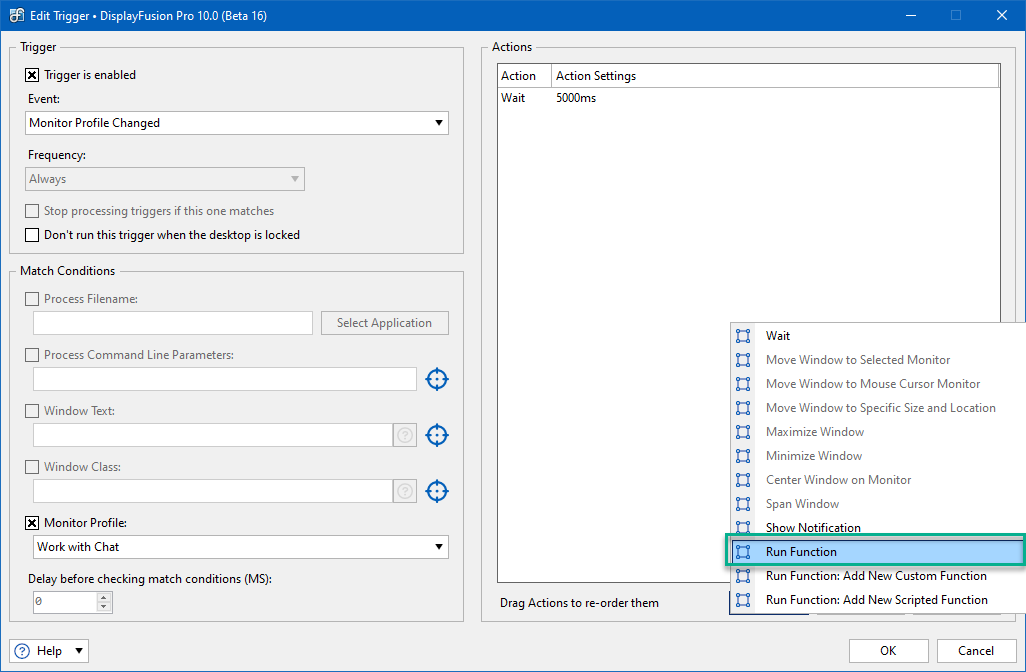Image resolution: width=1026 pixels, height=672 pixels.
Task: Enable the Window Class match condition
Action: pos(31,467)
